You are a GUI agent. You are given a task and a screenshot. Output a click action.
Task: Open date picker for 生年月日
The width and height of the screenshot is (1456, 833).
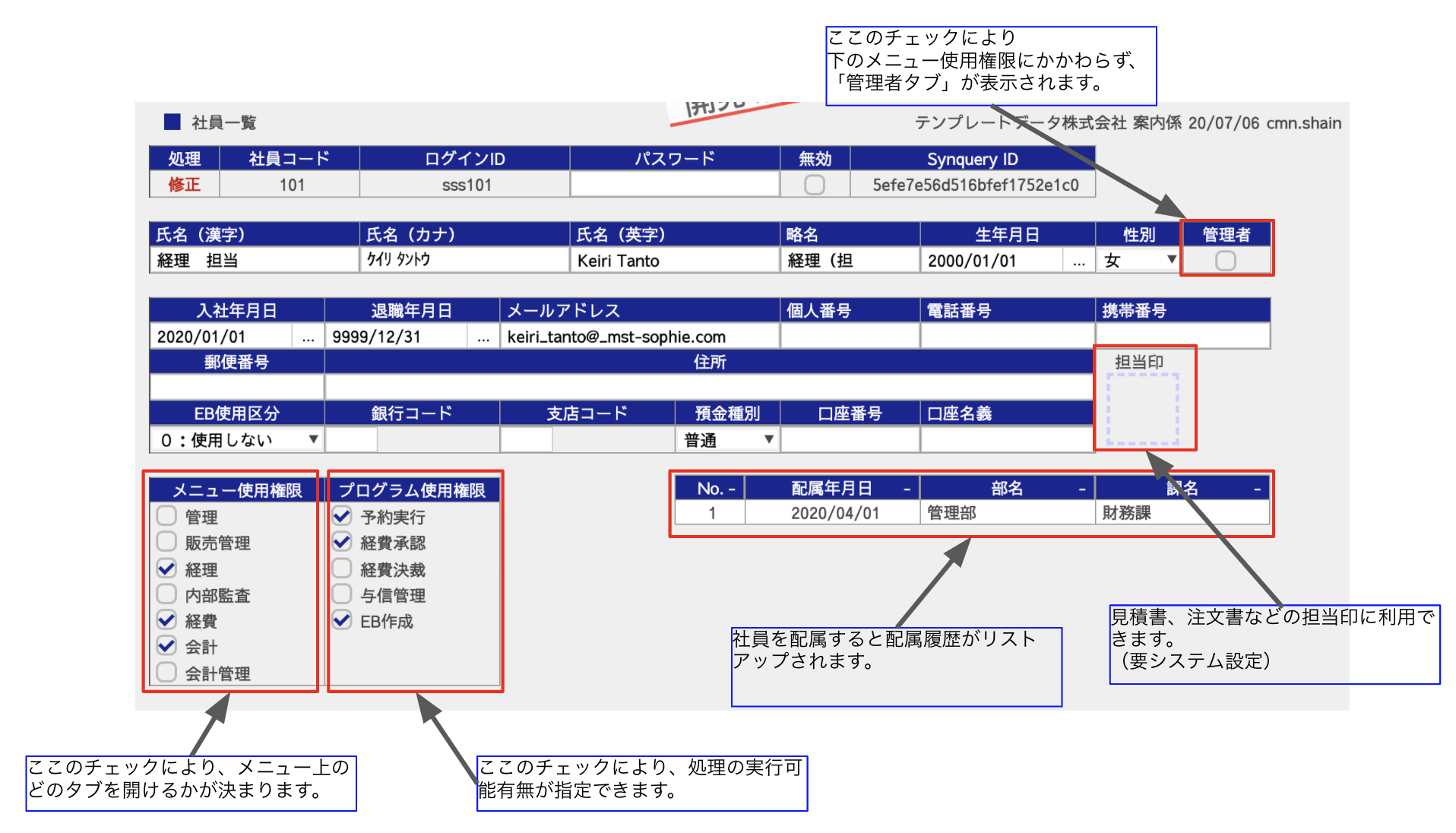click(x=1078, y=261)
